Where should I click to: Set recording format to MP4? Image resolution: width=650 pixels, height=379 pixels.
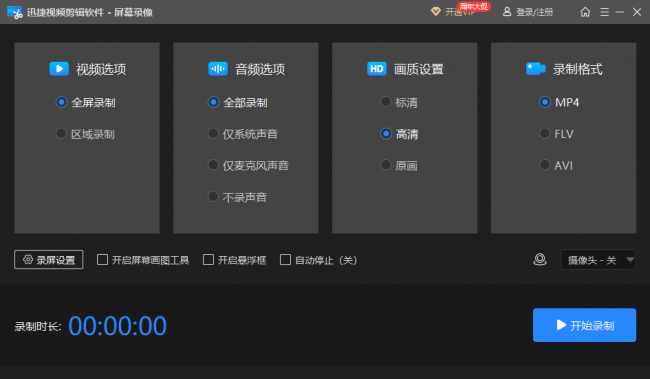tap(559, 102)
